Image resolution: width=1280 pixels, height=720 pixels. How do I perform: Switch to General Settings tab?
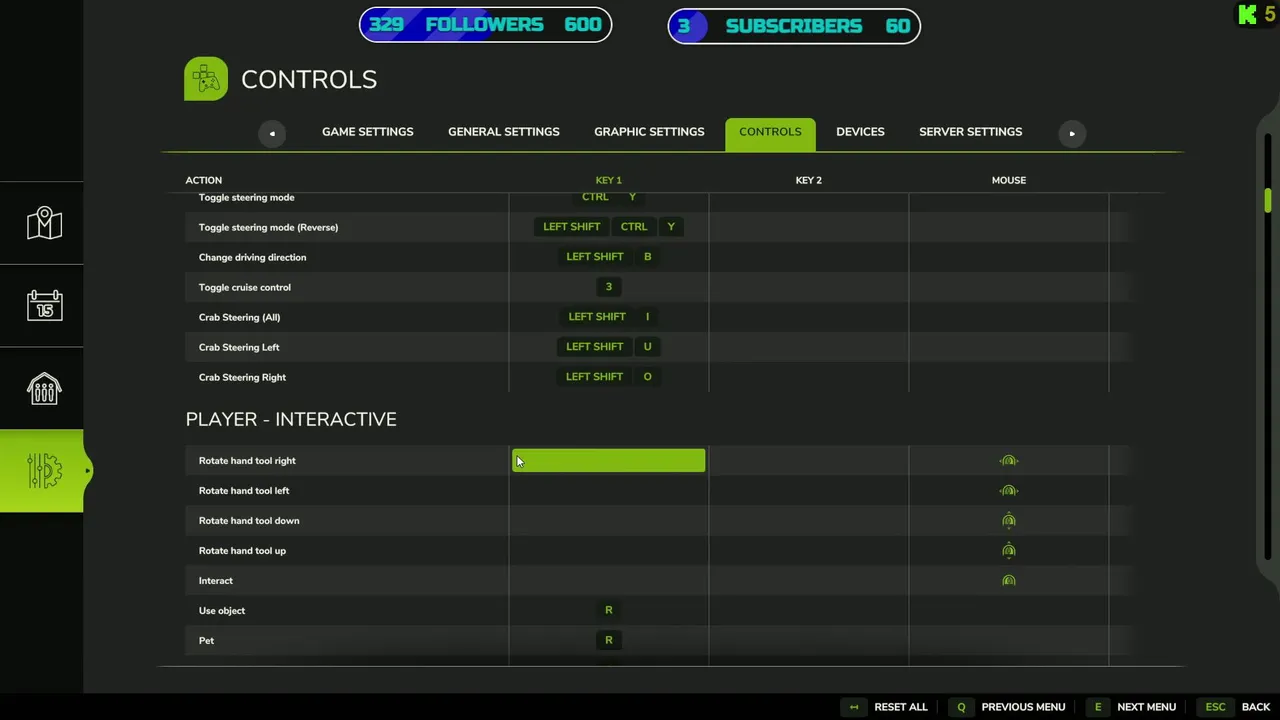tap(504, 132)
